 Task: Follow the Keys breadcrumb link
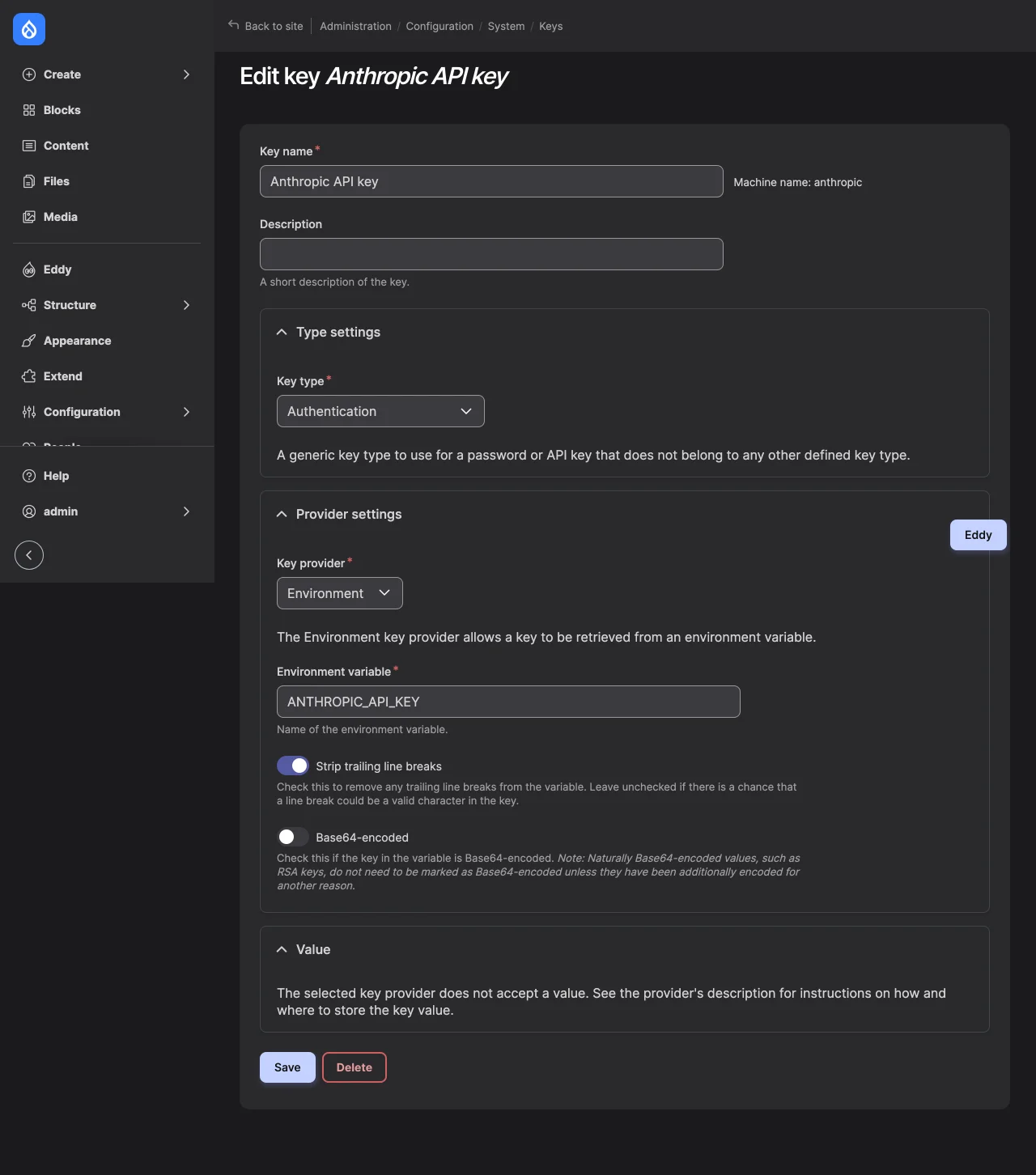551,26
